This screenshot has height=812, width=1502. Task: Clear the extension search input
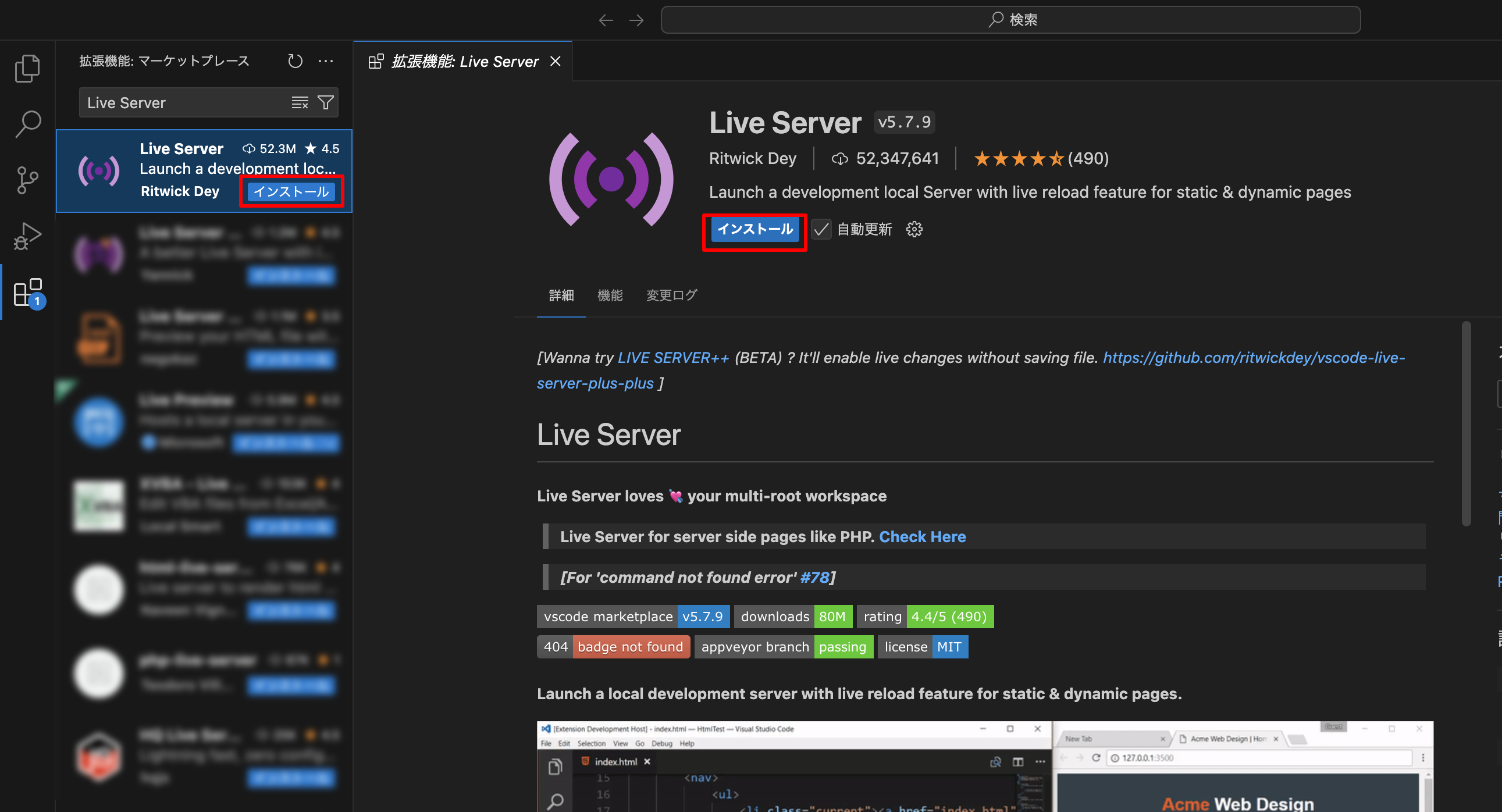300,102
